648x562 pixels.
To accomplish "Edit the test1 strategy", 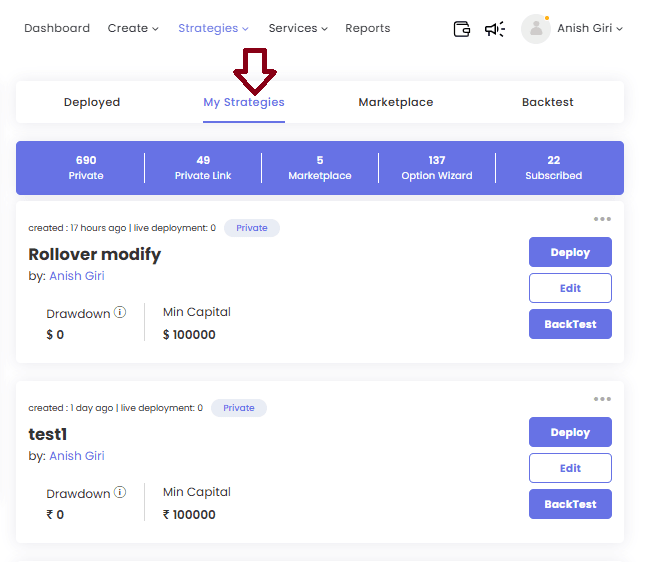I will [570, 468].
